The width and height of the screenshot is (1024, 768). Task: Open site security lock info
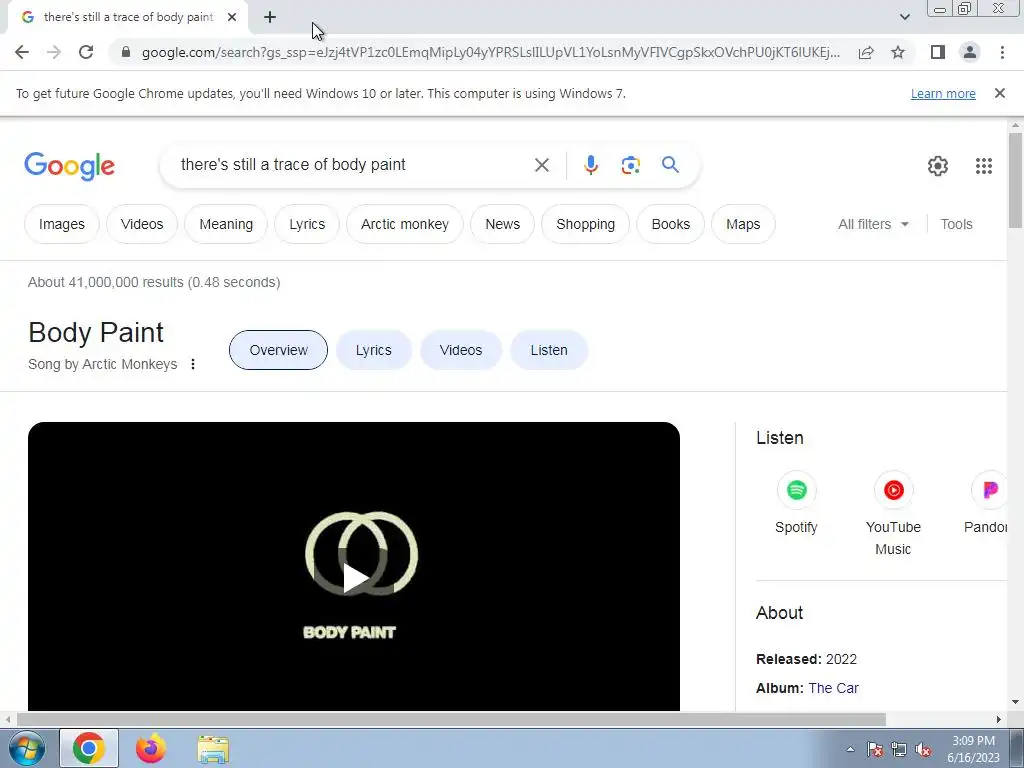pyautogui.click(x=126, y=52)
